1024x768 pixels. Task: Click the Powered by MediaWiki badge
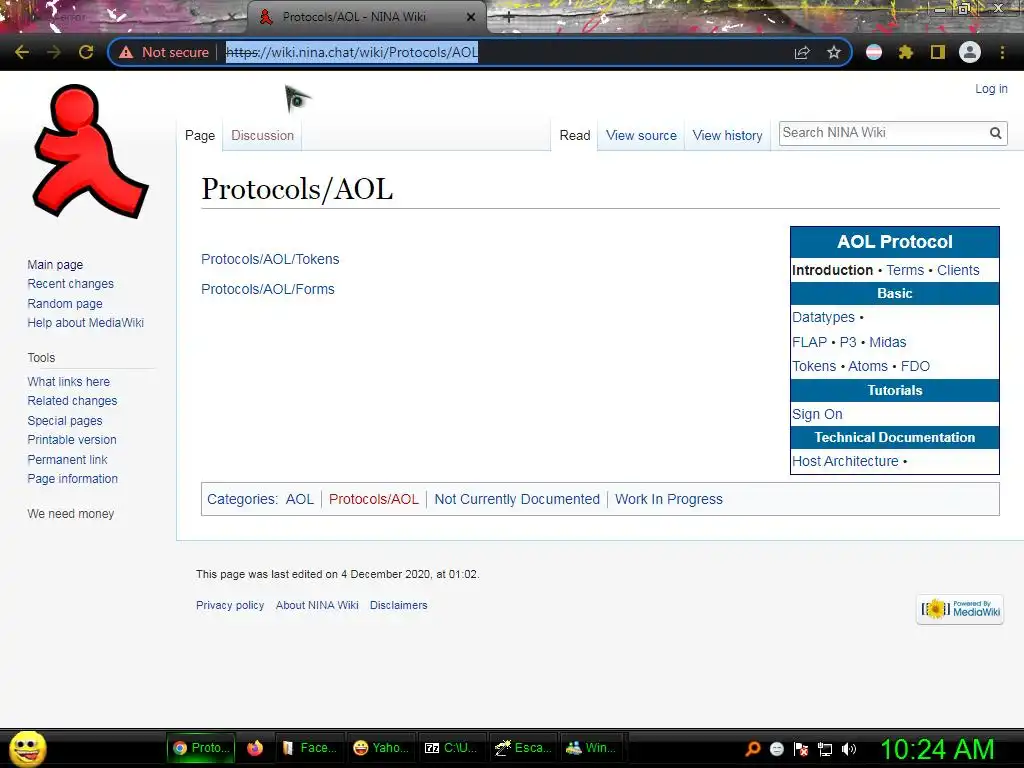tap(960, 609)
